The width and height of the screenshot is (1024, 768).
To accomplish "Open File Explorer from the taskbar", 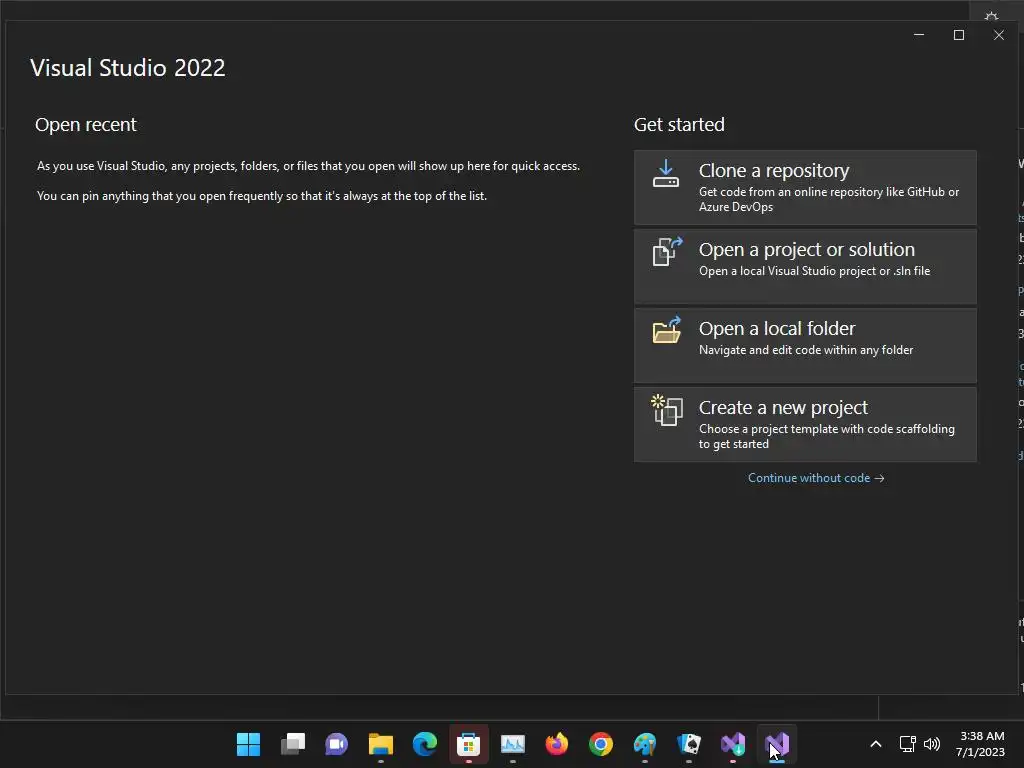I will [381, 744].
